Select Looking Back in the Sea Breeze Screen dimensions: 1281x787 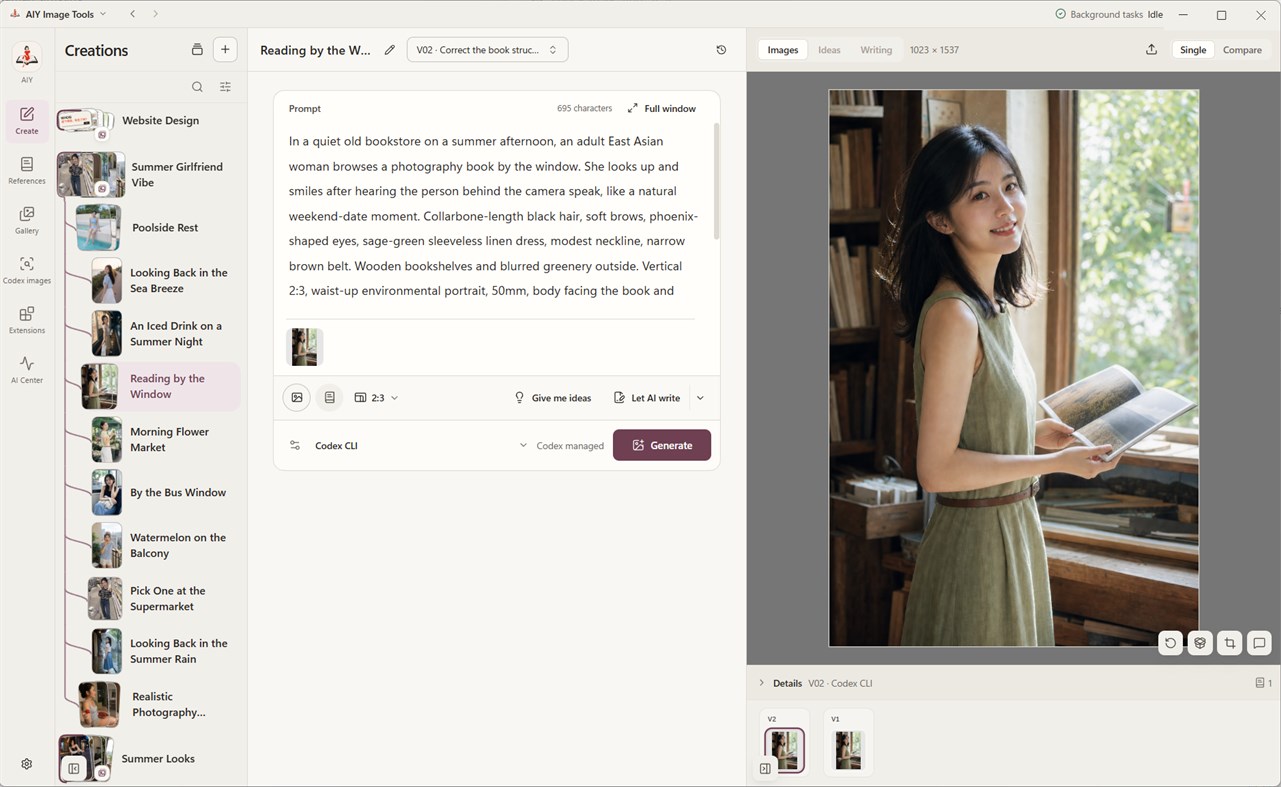165,281
